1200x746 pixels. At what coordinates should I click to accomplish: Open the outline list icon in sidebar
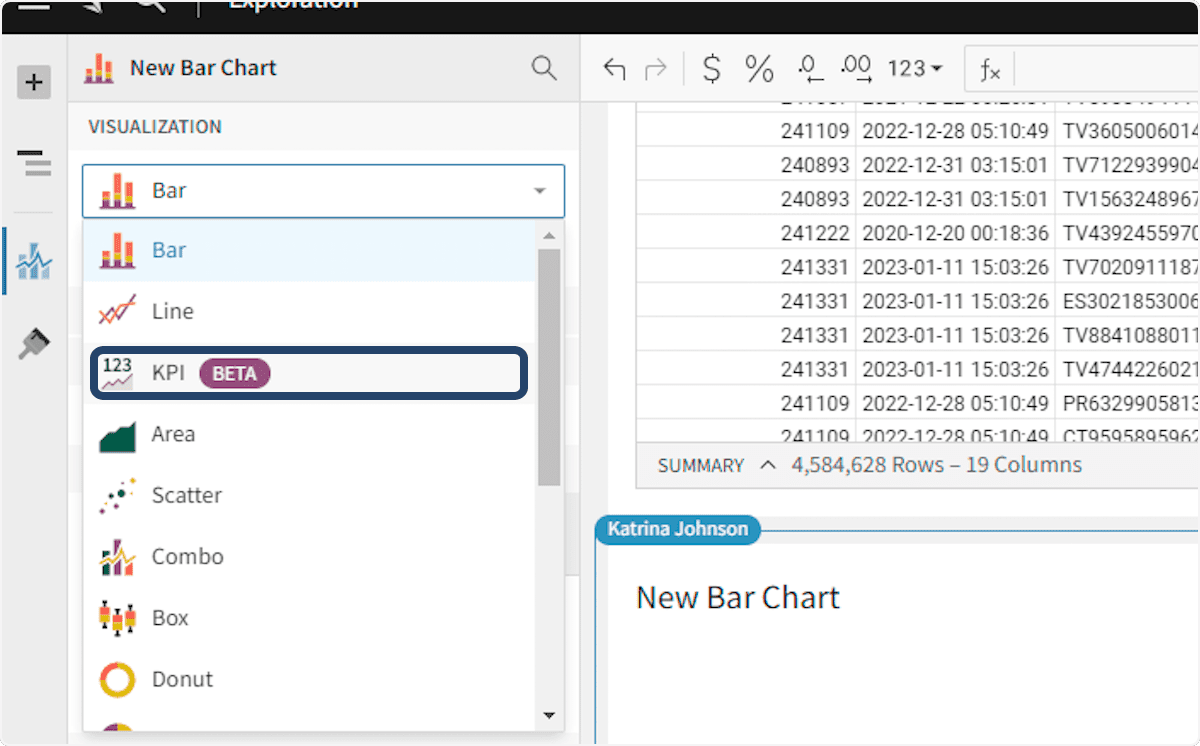(x=34, y=162)
